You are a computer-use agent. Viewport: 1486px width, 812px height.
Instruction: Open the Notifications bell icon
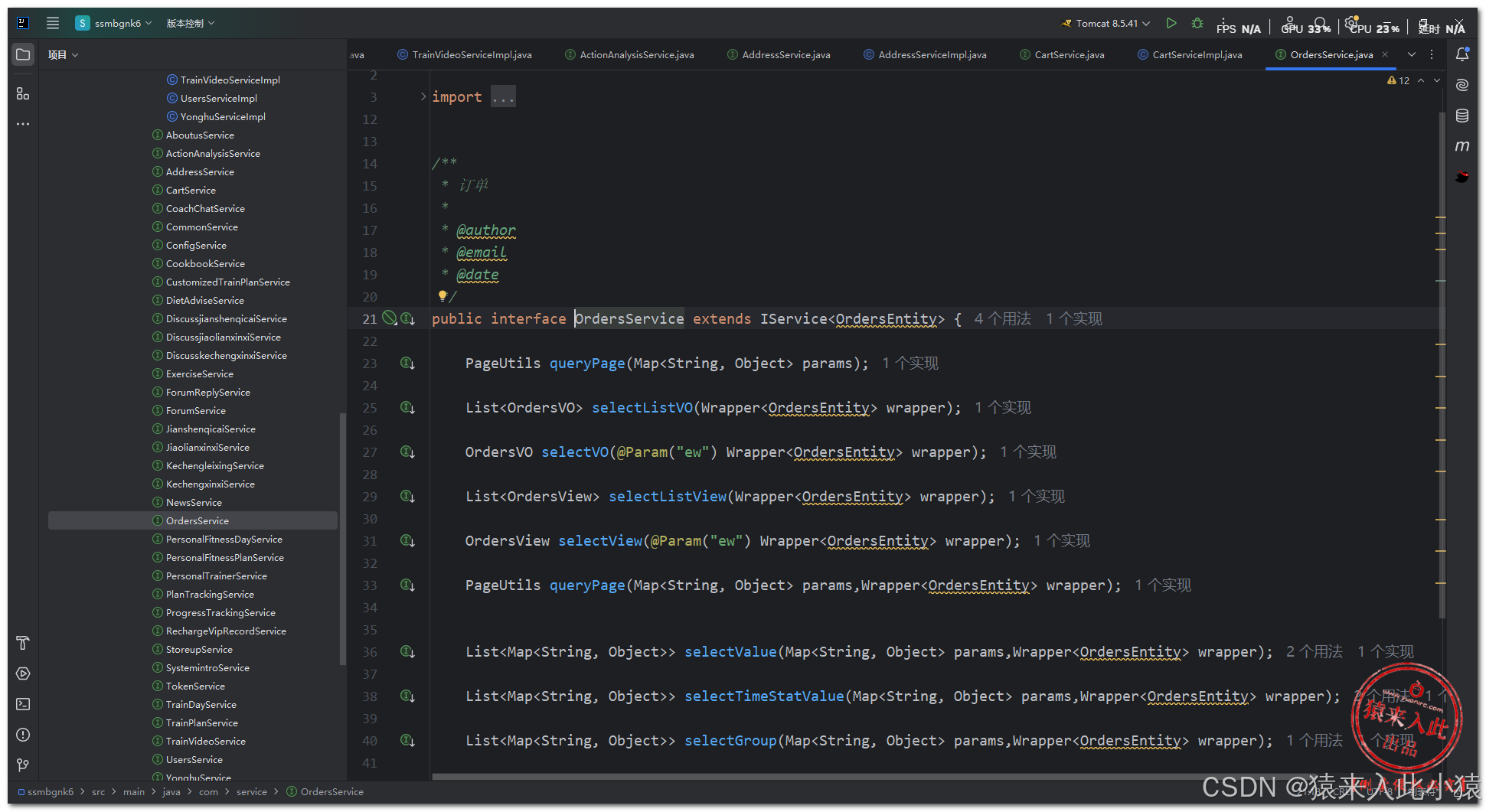tap(1462, 54)
